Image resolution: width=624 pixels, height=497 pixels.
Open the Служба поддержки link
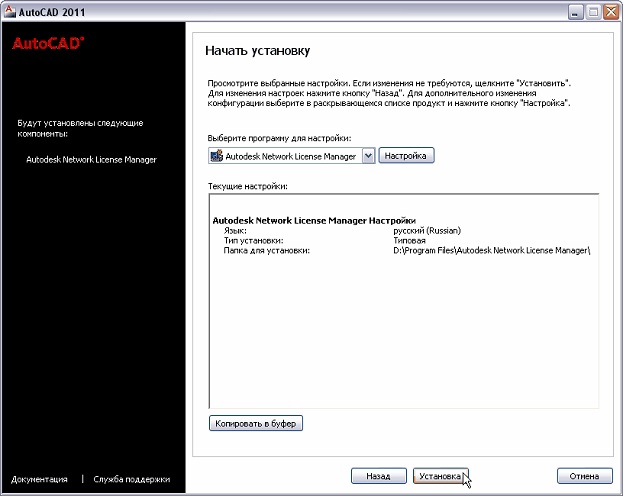point(132,479)
